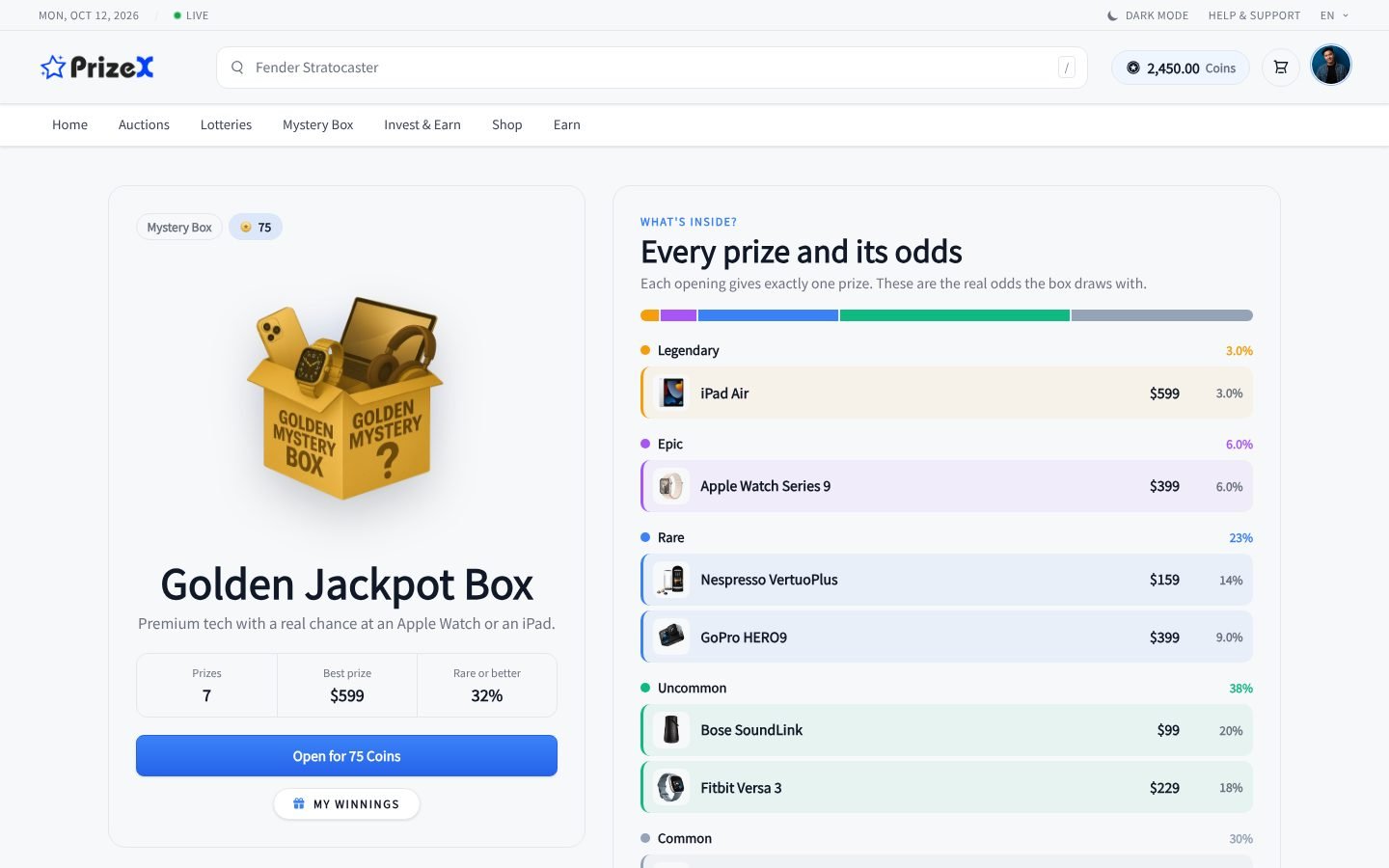The width and height of the screenshot is (1389, 868).
Task: Open the Auctions page
Action: pyautogui.click(x=144, y=124)
